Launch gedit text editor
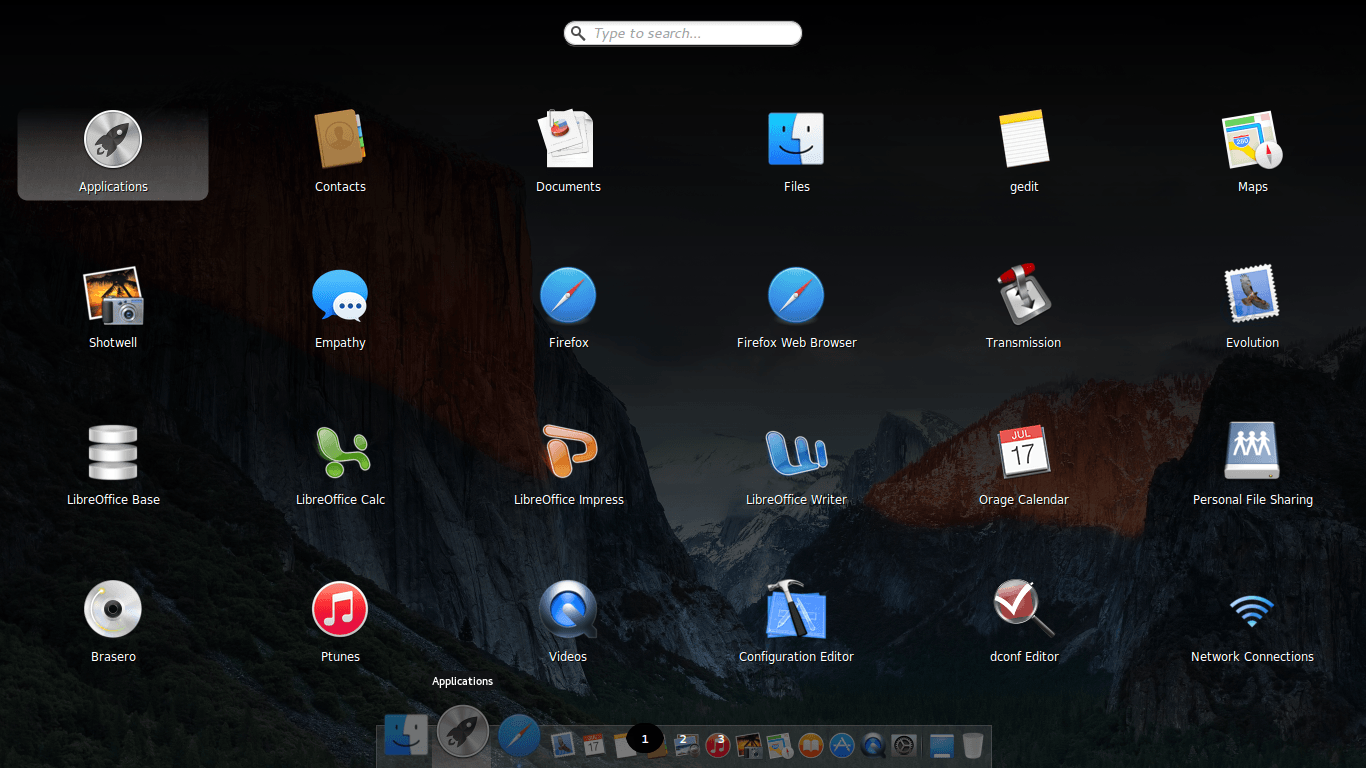Viewport: 1366px width, 768px height. click(1024, 153)
